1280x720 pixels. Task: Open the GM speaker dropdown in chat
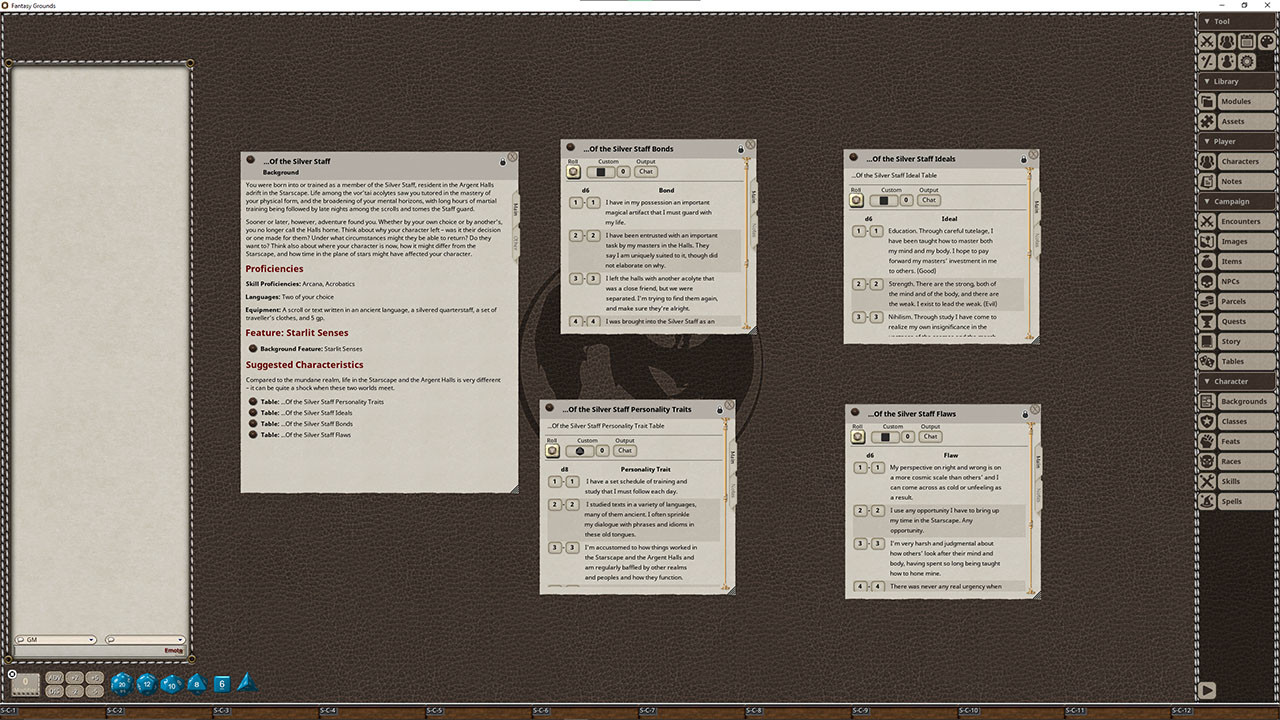91,640
